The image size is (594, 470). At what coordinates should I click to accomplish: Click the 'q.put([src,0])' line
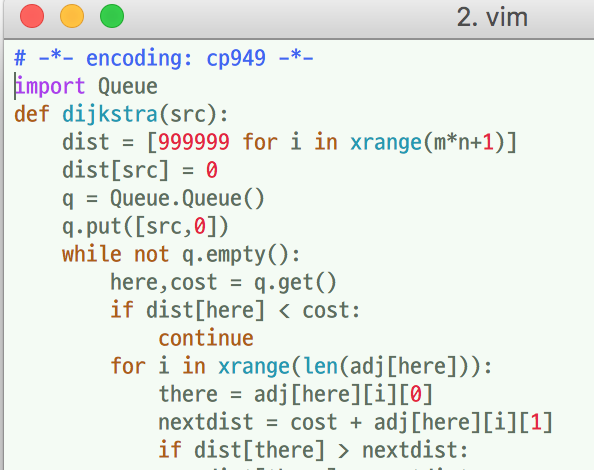click(x=145, y=226)
